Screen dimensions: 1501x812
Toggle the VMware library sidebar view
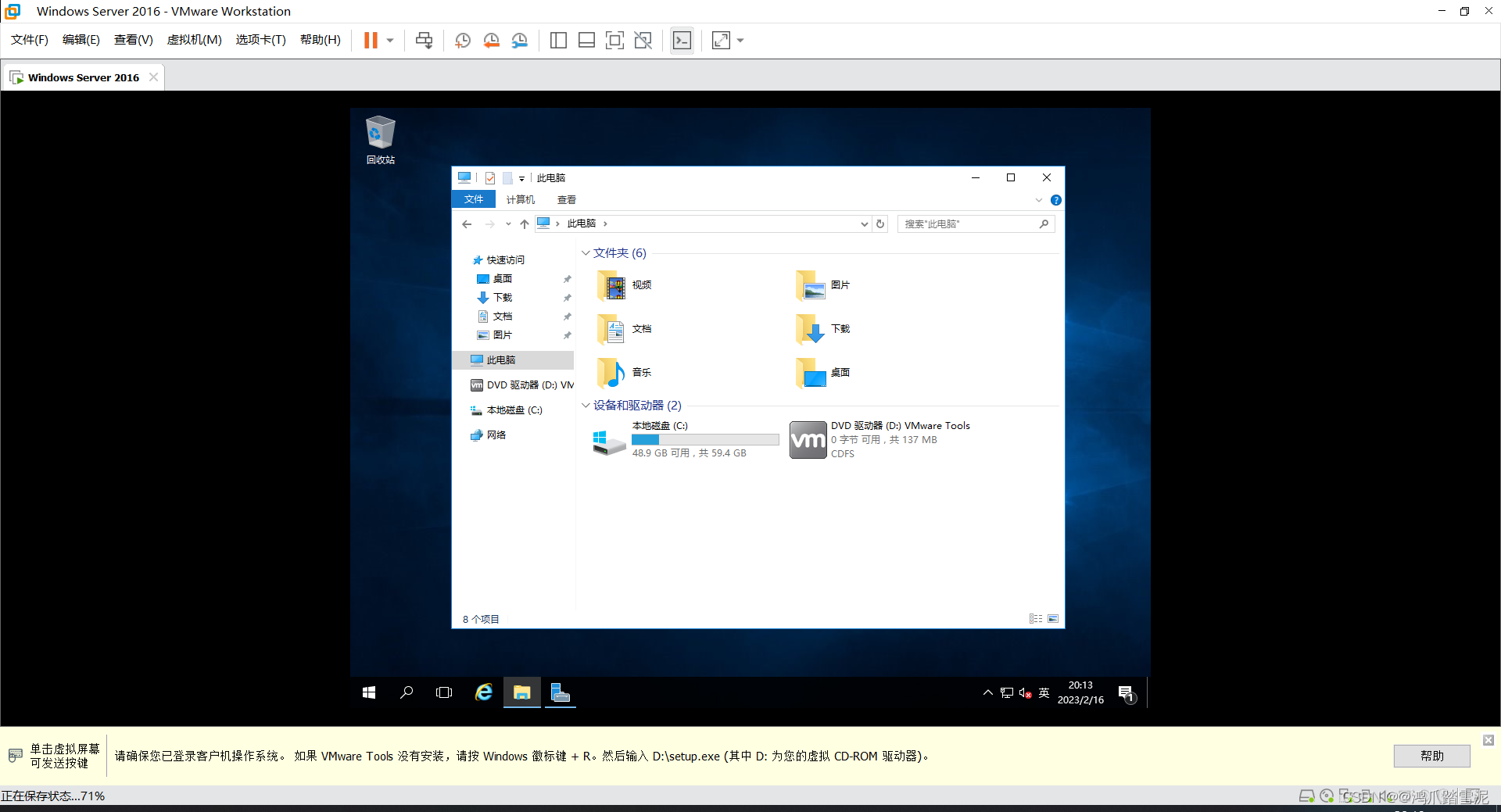[x=558, y=40]
